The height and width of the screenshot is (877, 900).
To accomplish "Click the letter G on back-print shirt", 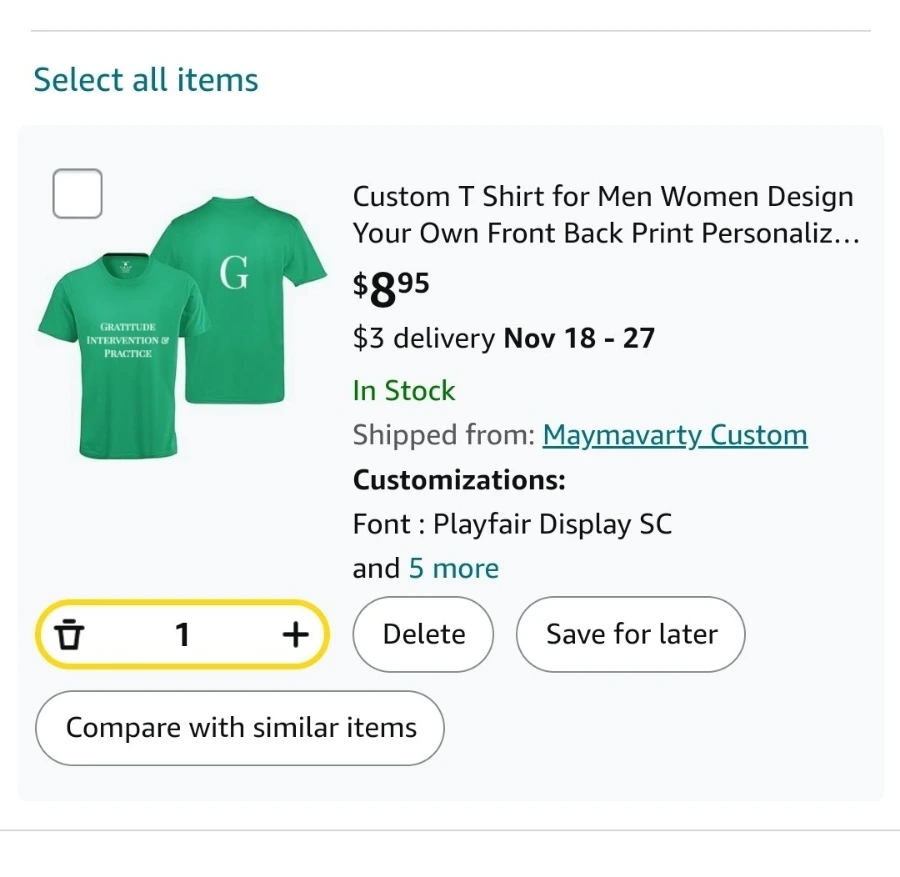I will [x=234, y=272].
